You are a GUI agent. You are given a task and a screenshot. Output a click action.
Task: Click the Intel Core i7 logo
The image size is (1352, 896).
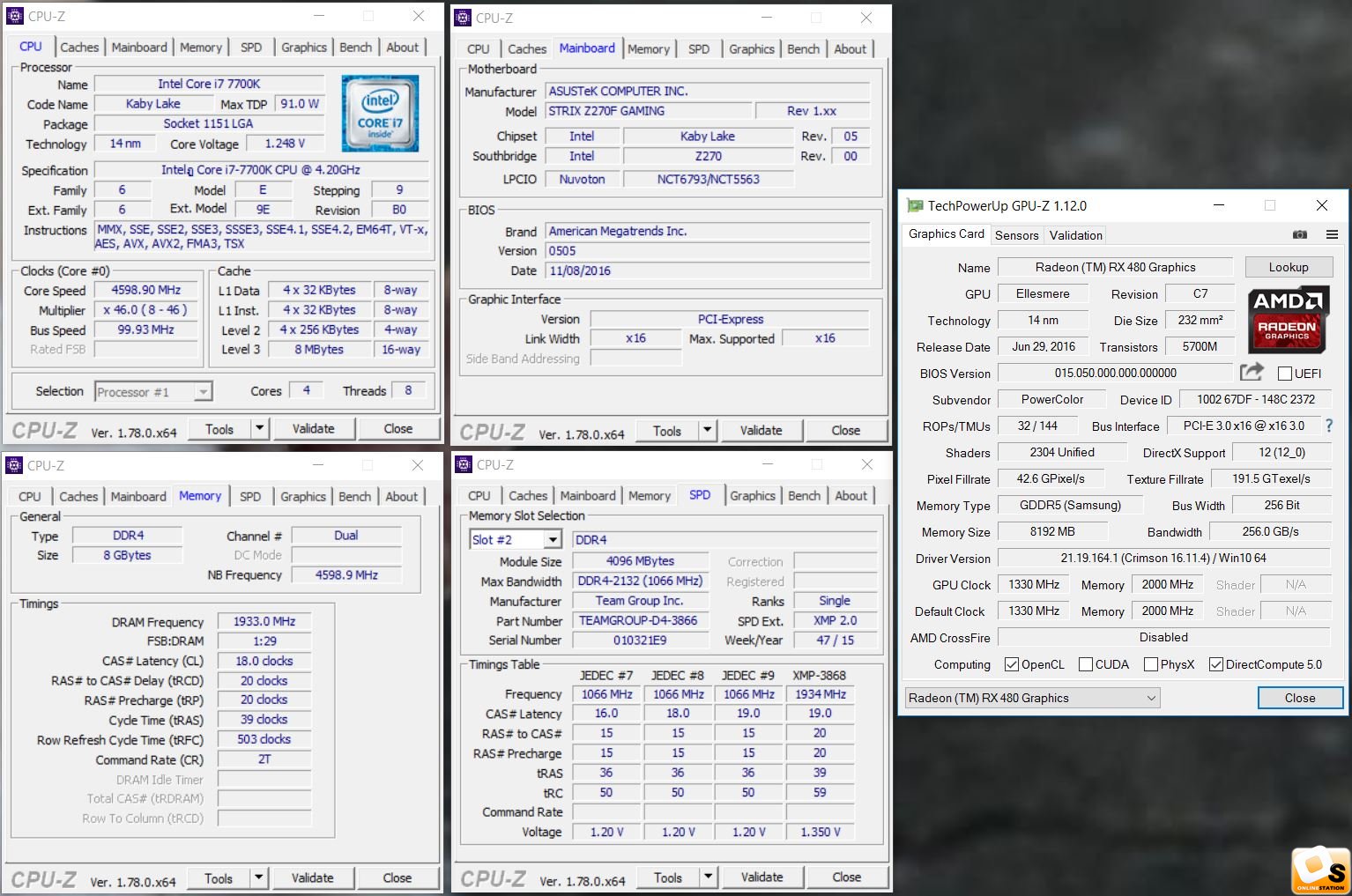380,113
